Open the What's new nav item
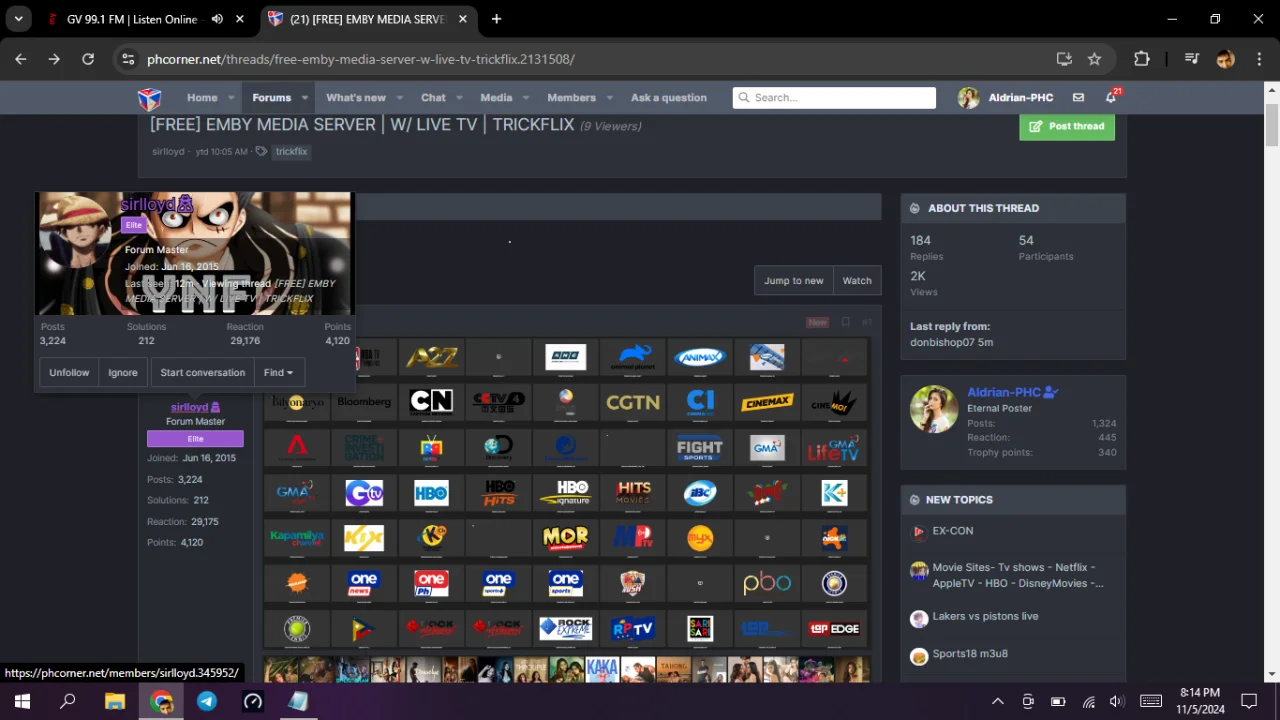Viewport: 1280px width, 720px height. [x=356, y=98]
